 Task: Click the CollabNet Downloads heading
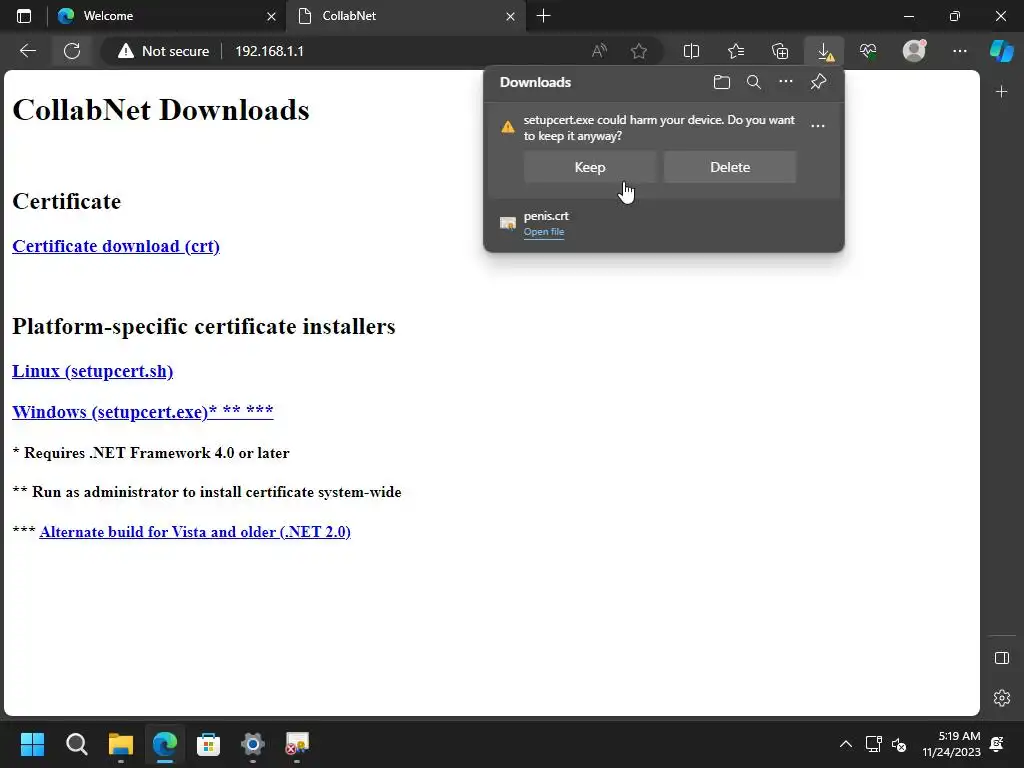(x=161, y=110)
